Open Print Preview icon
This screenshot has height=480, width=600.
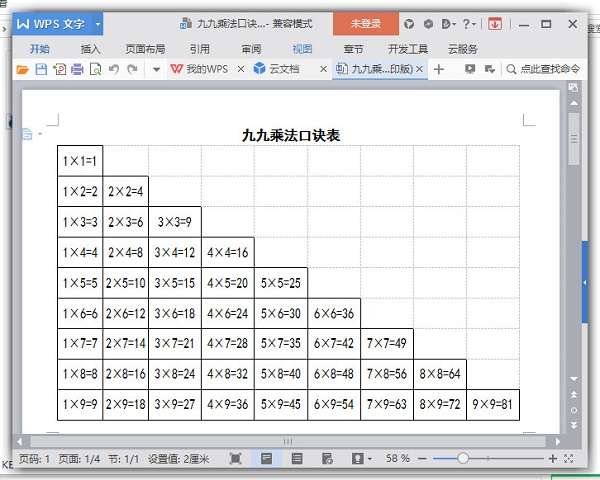(95, 69)
